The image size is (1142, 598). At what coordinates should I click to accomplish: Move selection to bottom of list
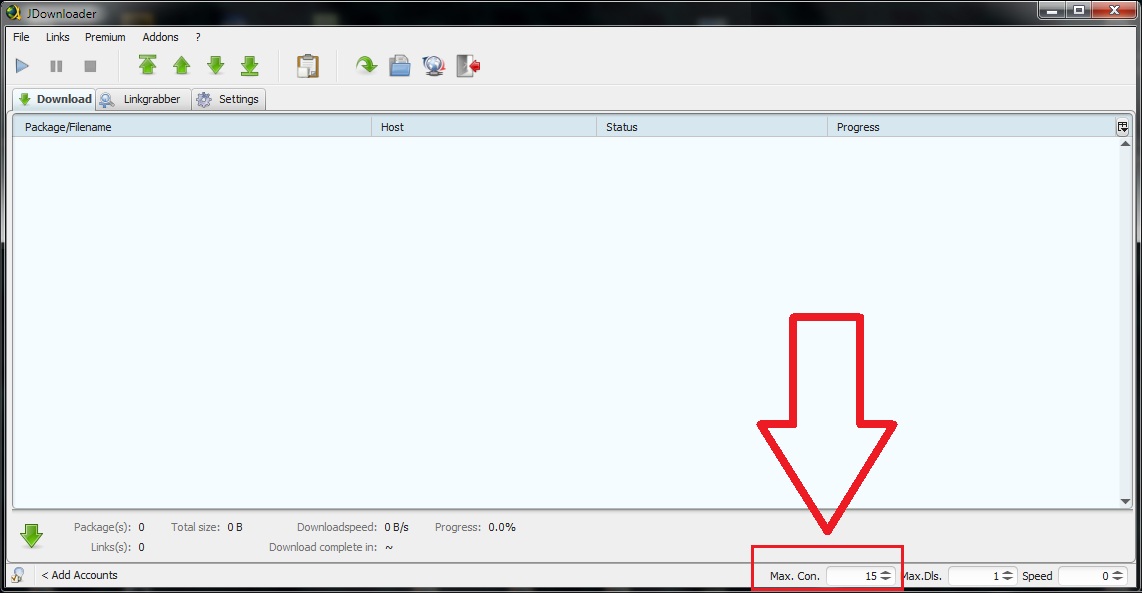click(x=250, y=66)
